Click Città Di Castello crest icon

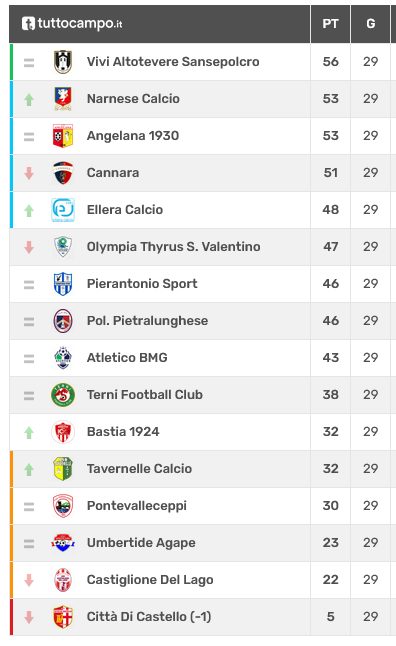63,617
